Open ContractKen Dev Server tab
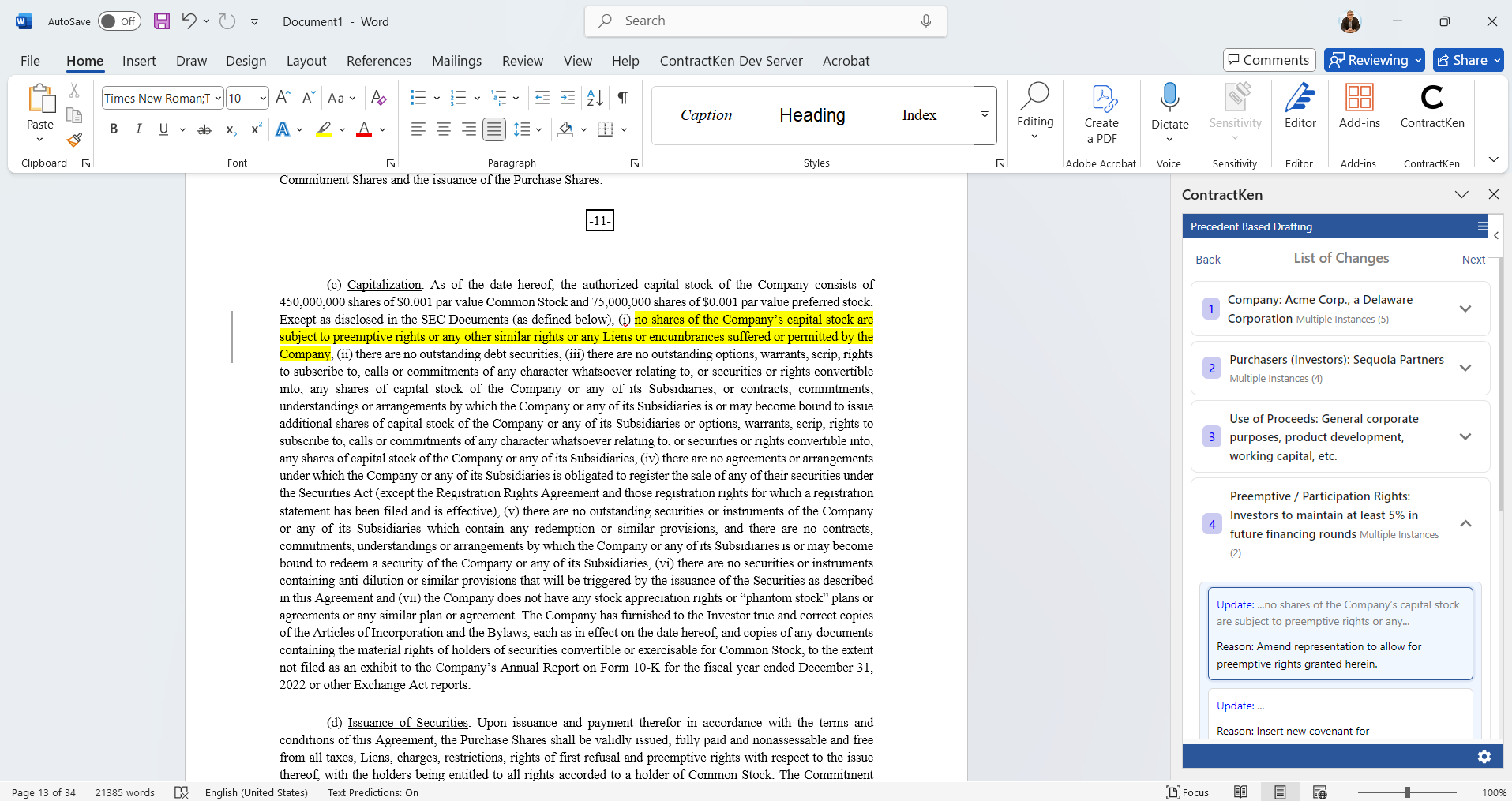Viewport: 1512px width, 801px height. point(731,61)
